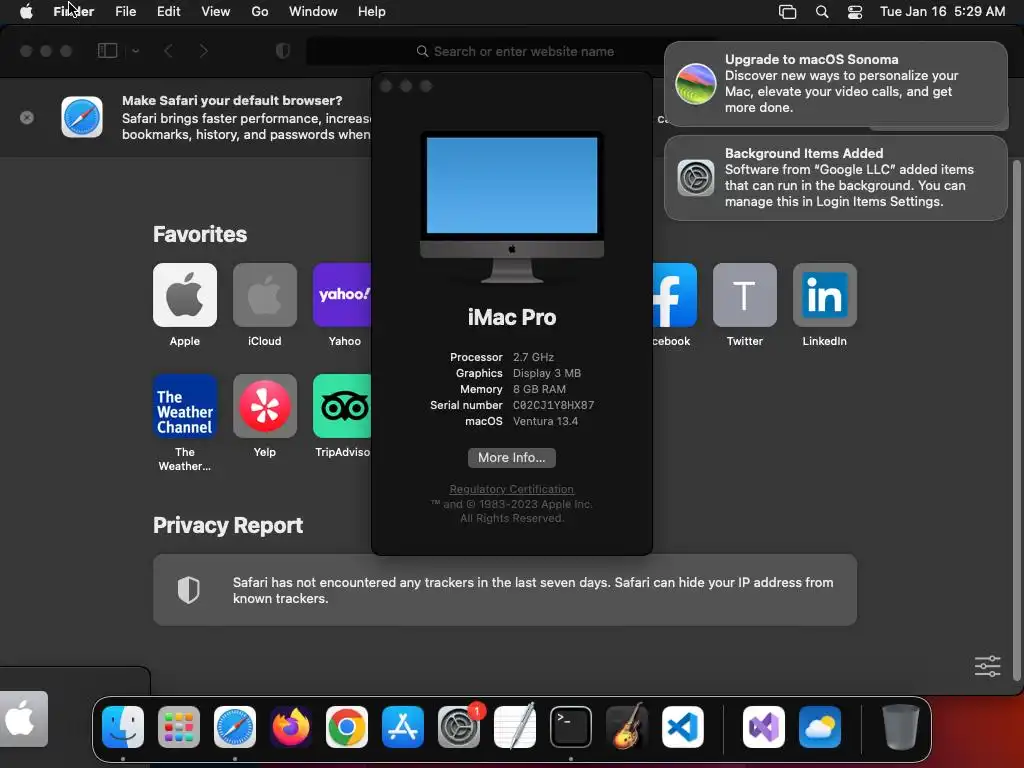
Task: Click the Display 3 MB graphics value
Action: click(x=547, y=374)
